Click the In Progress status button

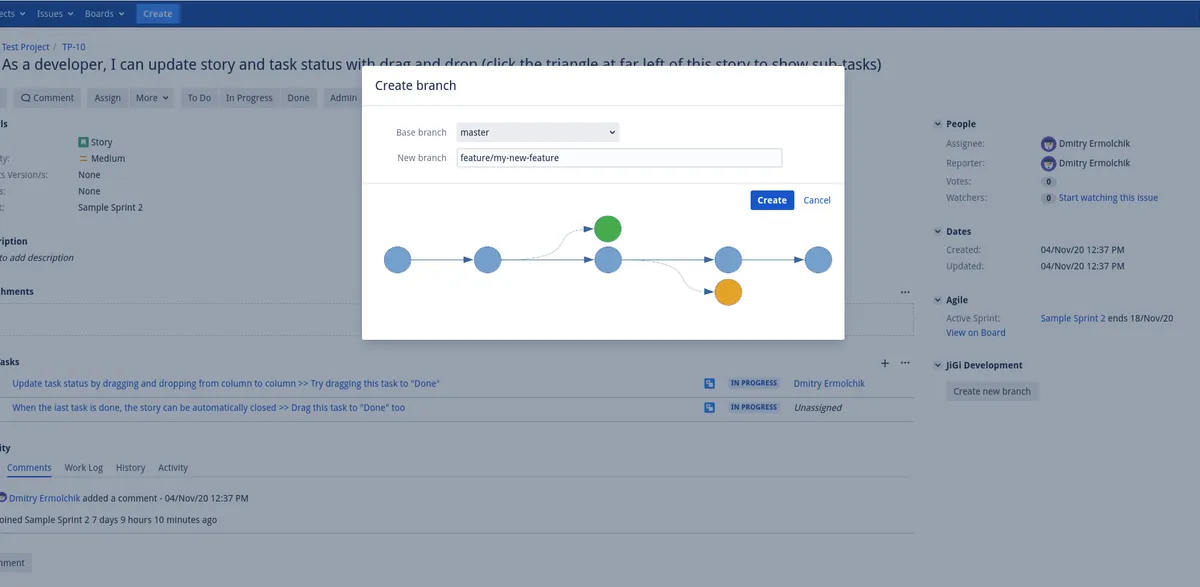click(x=249, y=98)
